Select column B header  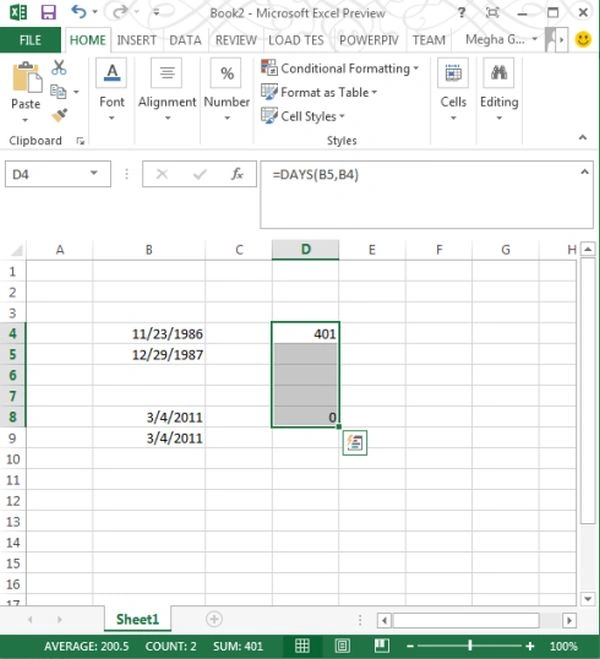(x=149, y=250)
